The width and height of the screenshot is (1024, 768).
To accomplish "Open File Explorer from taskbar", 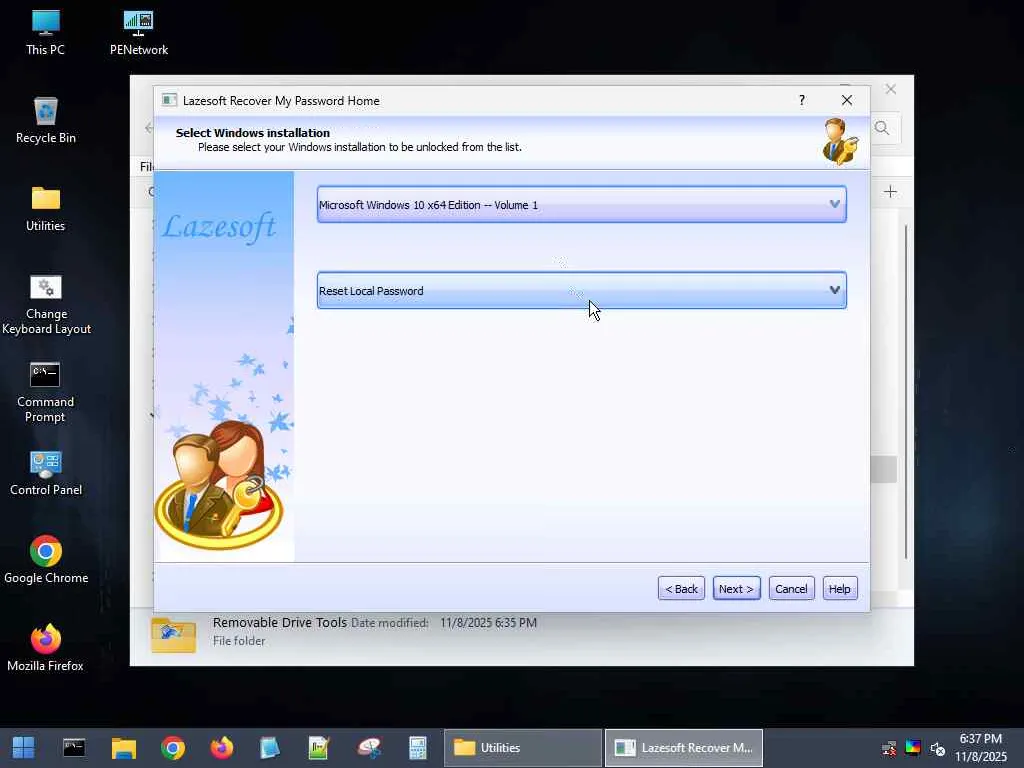I will (x=123, y=748).
